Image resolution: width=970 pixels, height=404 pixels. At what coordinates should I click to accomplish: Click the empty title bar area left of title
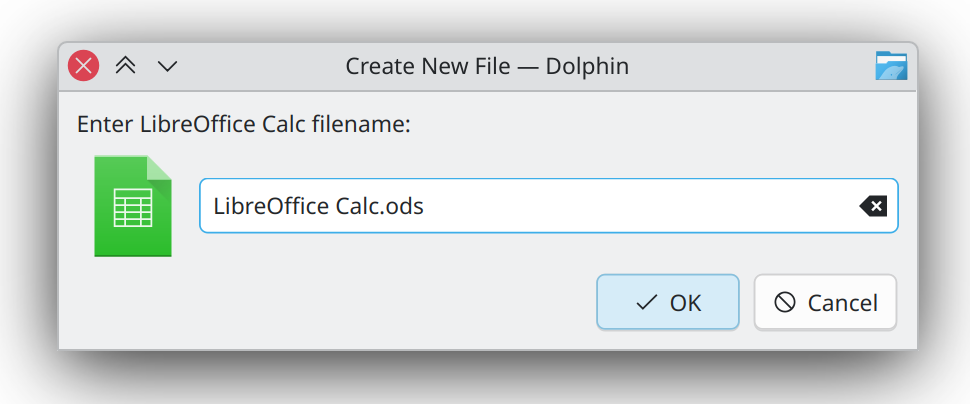[x=260, y=66]
